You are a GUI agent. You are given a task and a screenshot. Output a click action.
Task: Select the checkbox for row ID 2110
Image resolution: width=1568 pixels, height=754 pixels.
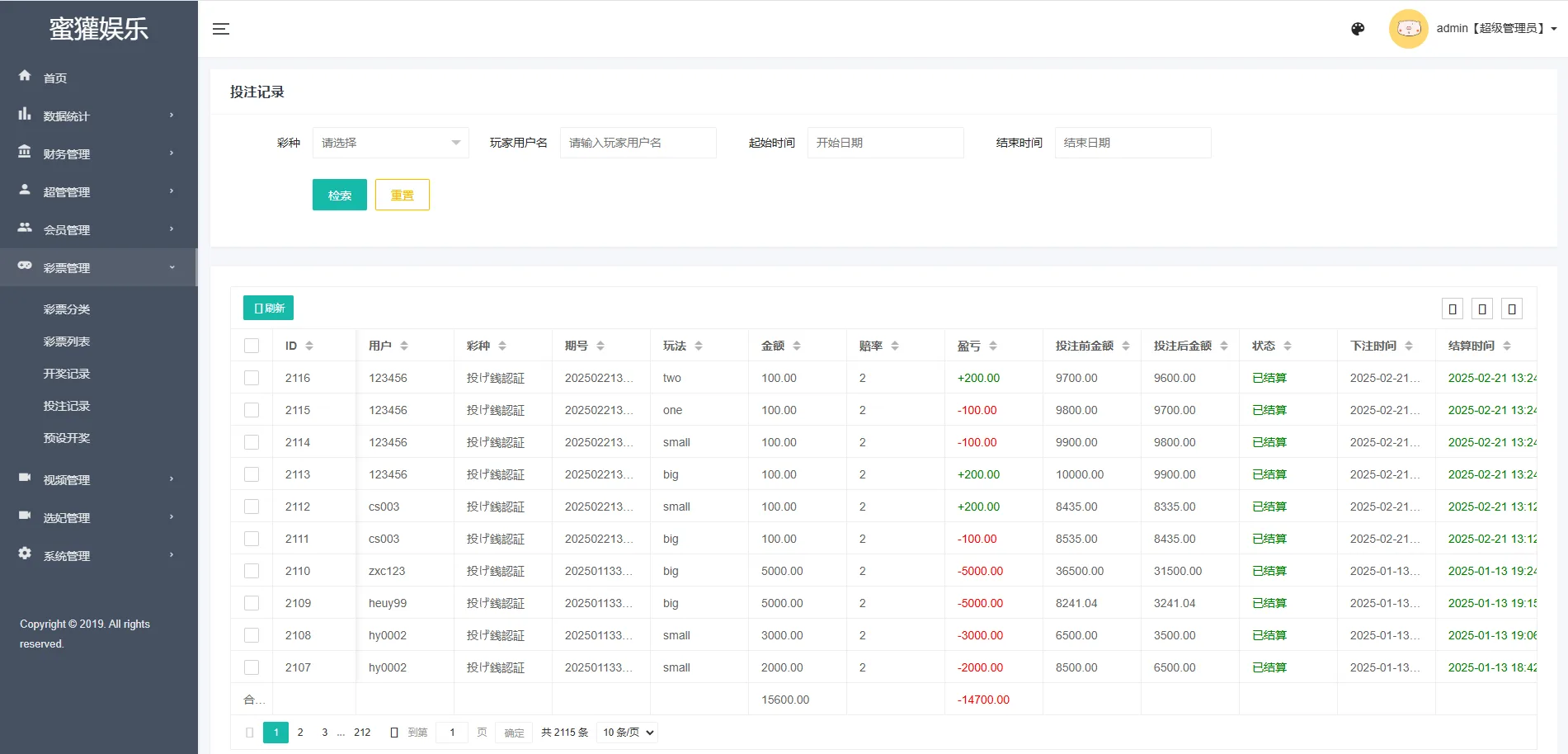pos(252,571)
